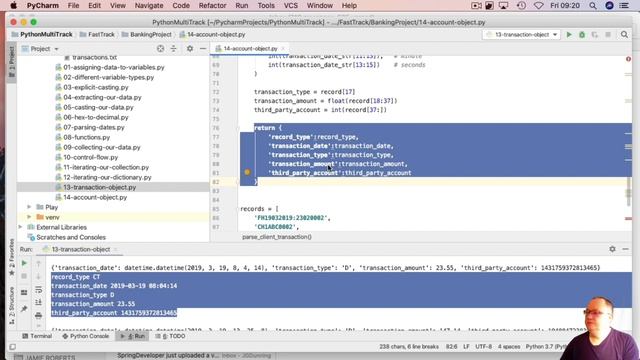Screen dimensions: 640x360
Task: Open Run panel settings gear
Action: [612, 249]
